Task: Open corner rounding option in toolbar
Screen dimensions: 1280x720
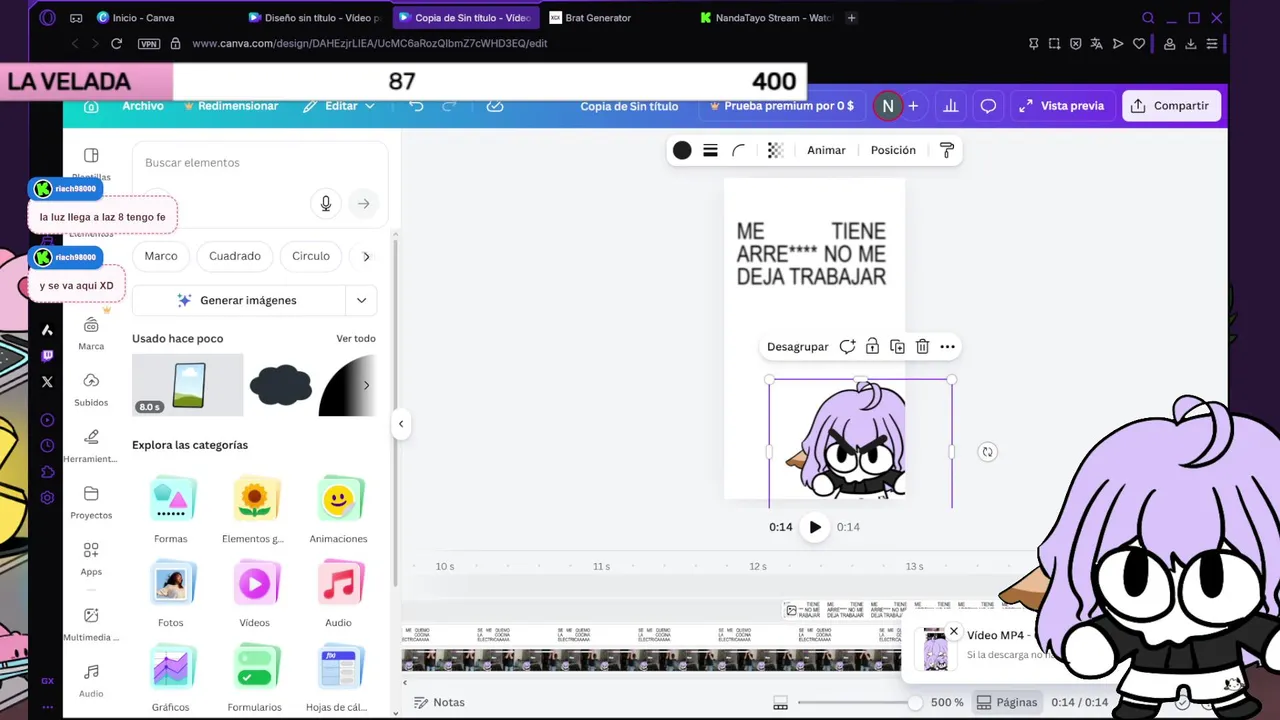Action: [738, 150]
